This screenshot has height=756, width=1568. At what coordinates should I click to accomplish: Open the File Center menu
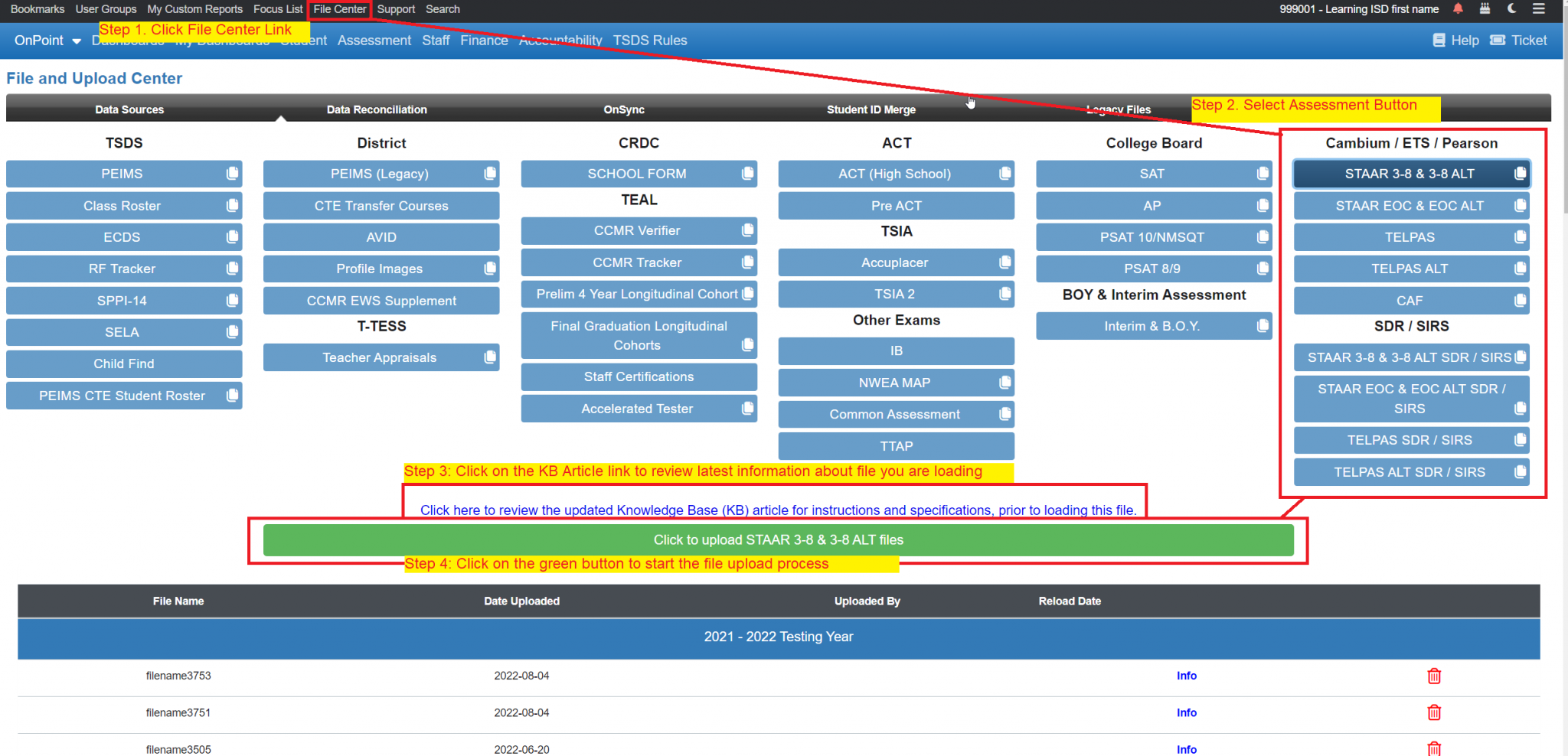338,9
